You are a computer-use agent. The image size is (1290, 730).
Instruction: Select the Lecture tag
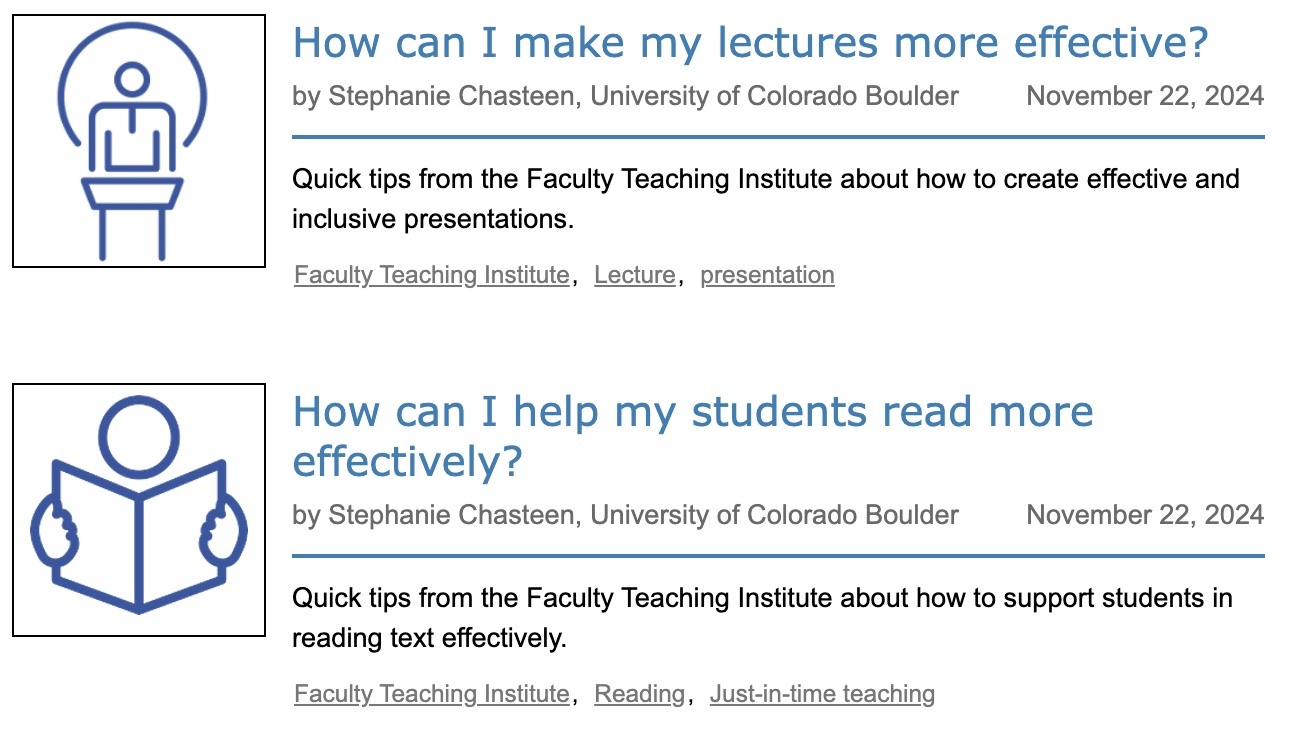[x=634, y=275]
